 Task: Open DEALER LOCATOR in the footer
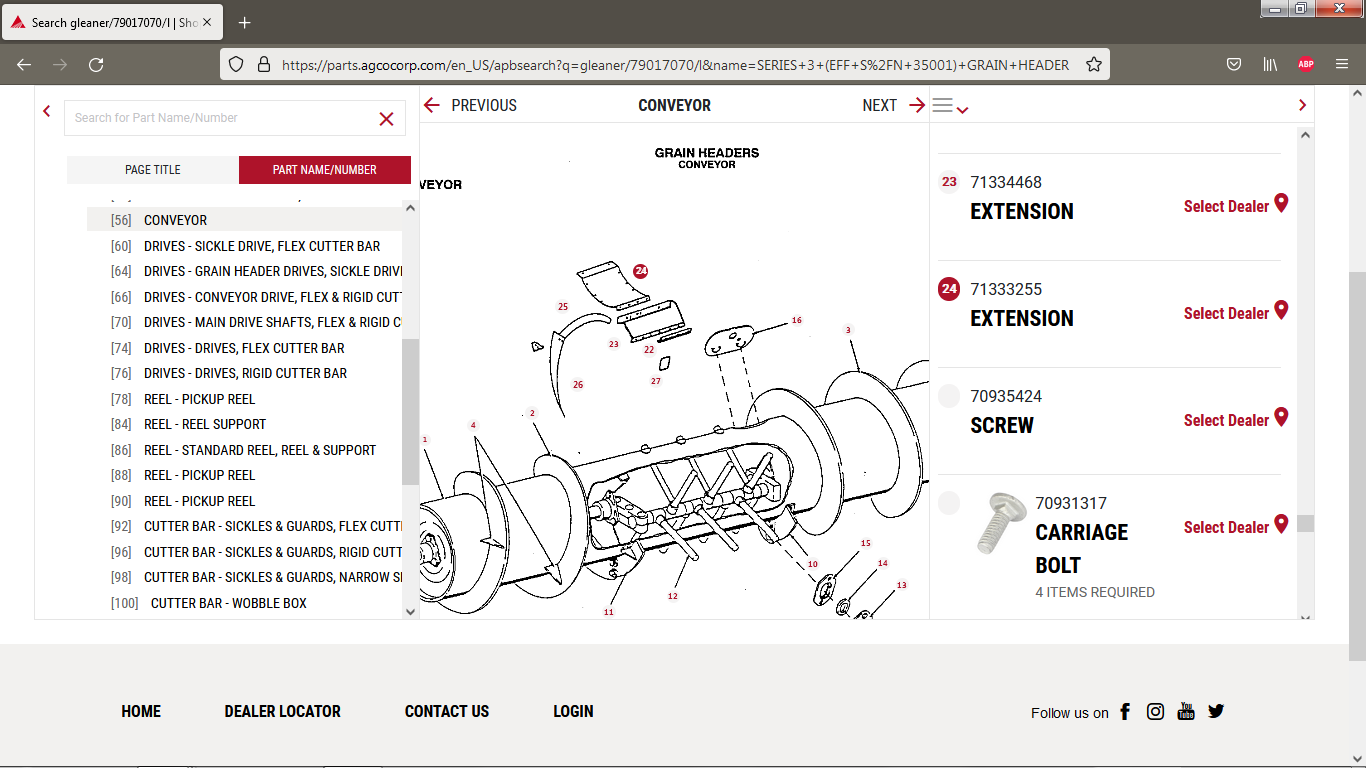(283, 712)
